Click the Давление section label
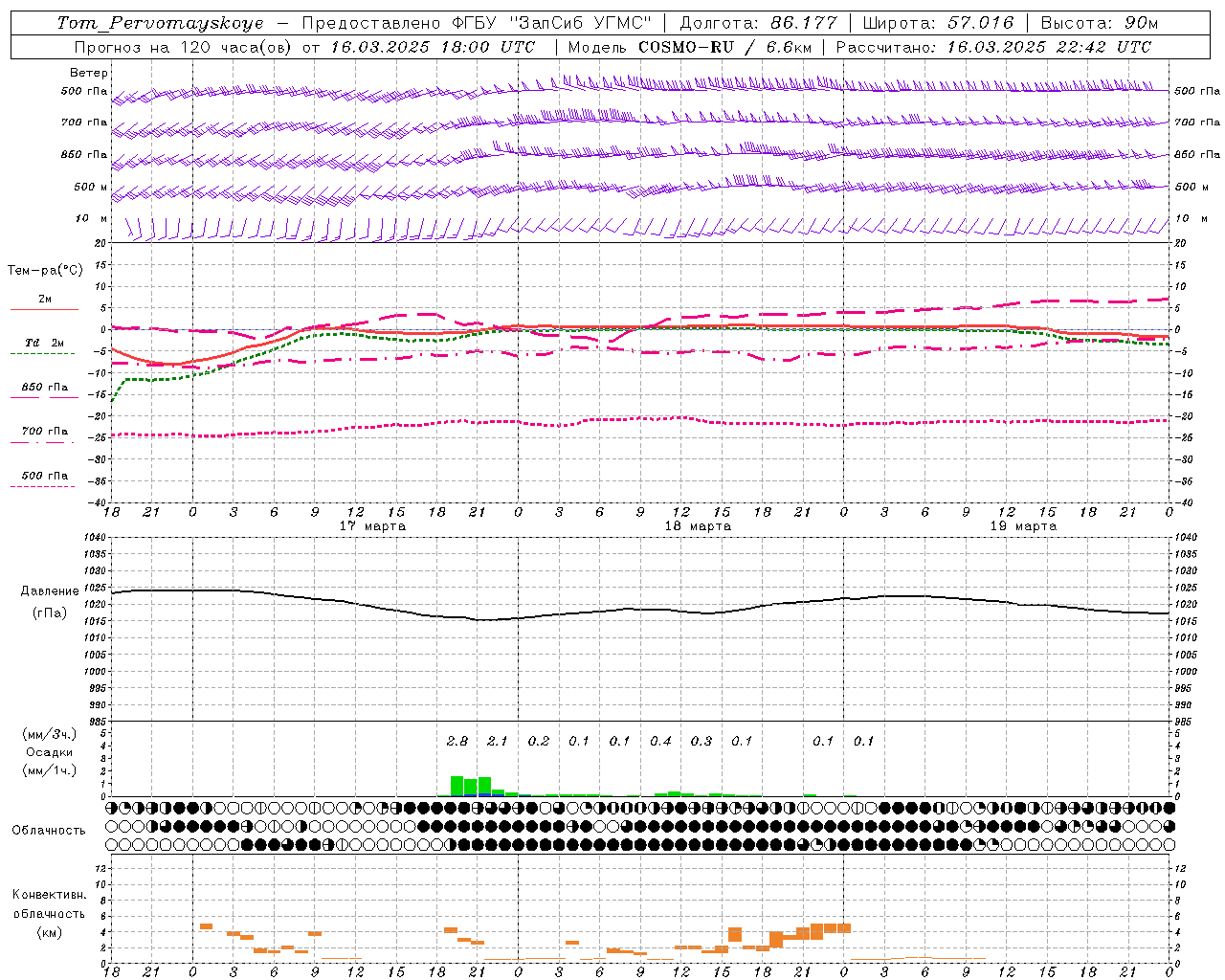 pyautogui.click(x=50, y=591)
